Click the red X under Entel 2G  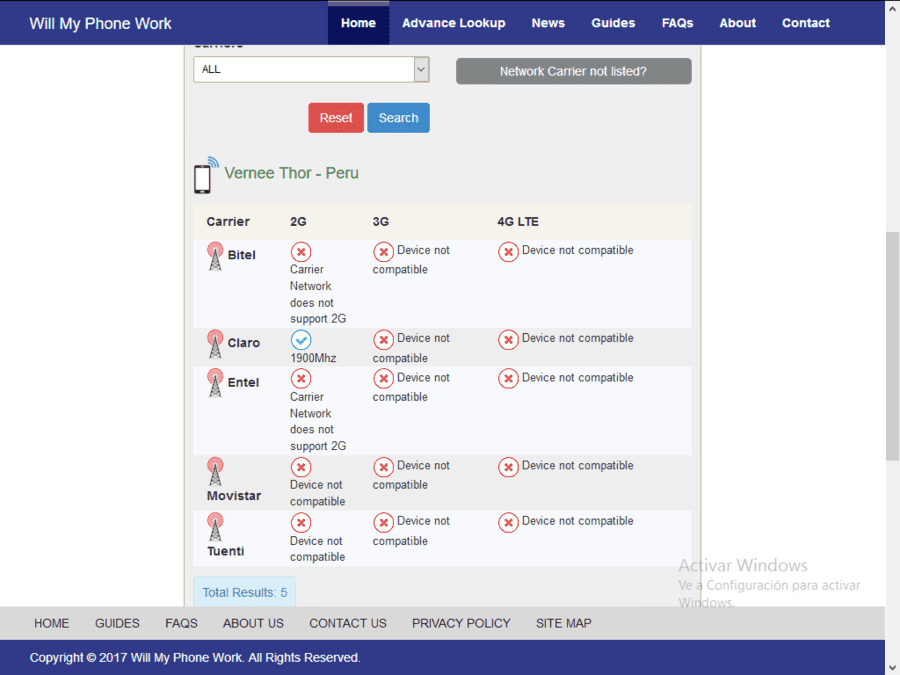301,379
